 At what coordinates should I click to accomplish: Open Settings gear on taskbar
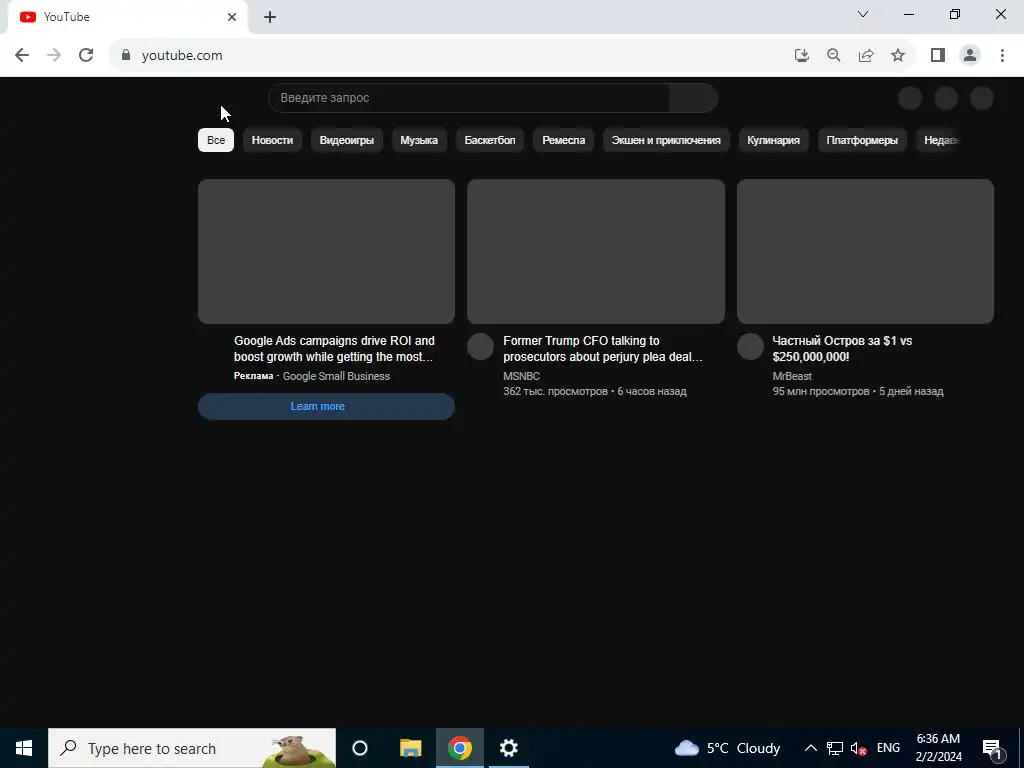(x=509, y=748)
